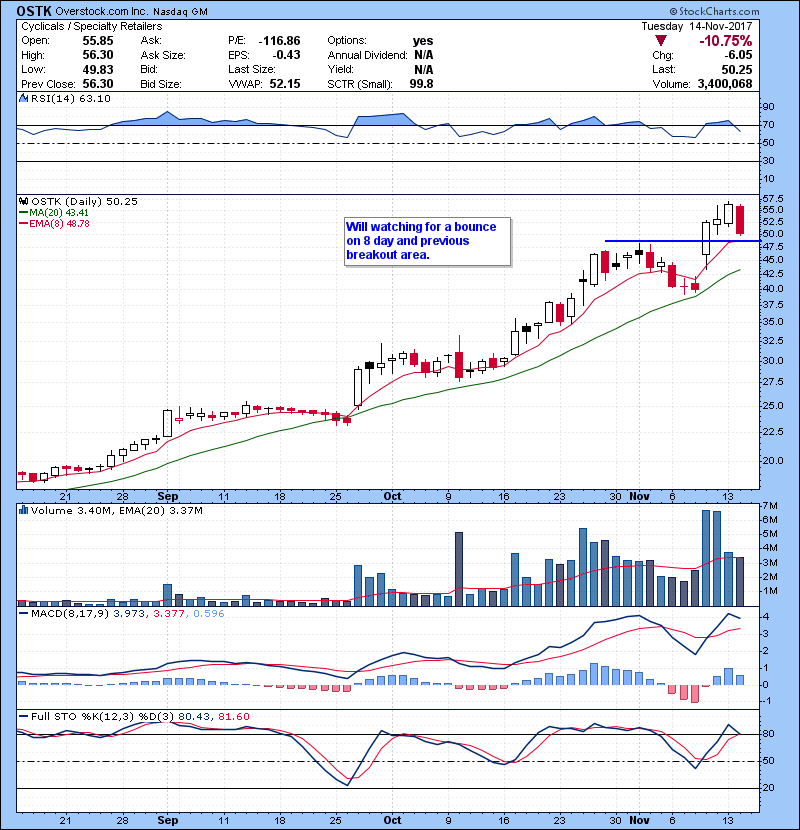The height and width of the screenshot is (830, 800).
Task: Click the Volume value 3,400,068
Action: [725, 84]
